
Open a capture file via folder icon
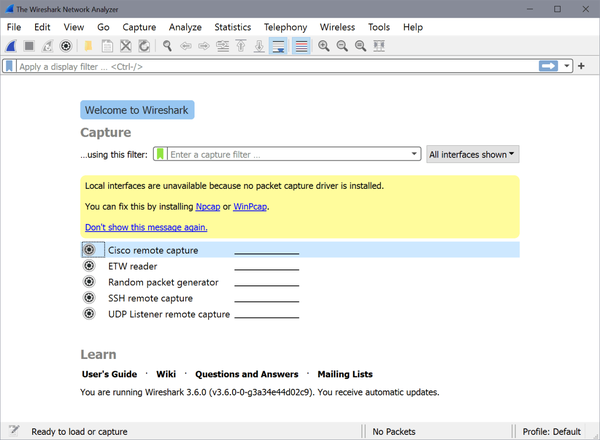coord(88,46)
